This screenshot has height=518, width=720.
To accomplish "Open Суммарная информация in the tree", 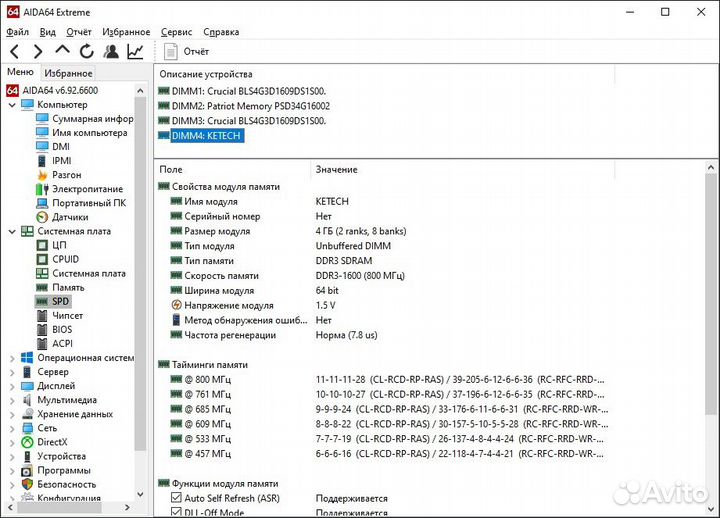I will tap(84, 118).
